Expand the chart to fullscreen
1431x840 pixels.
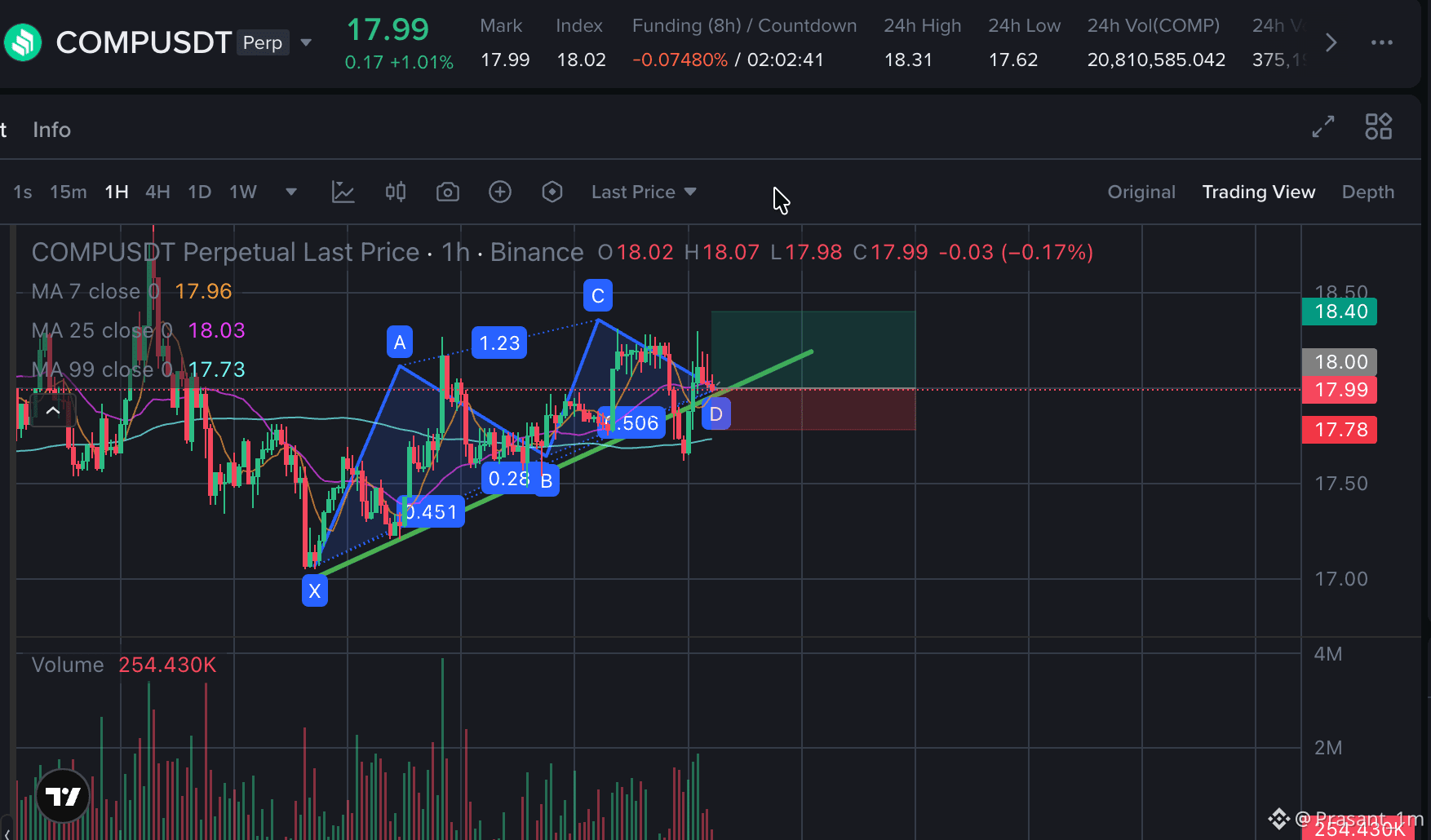coord(1323,126)
